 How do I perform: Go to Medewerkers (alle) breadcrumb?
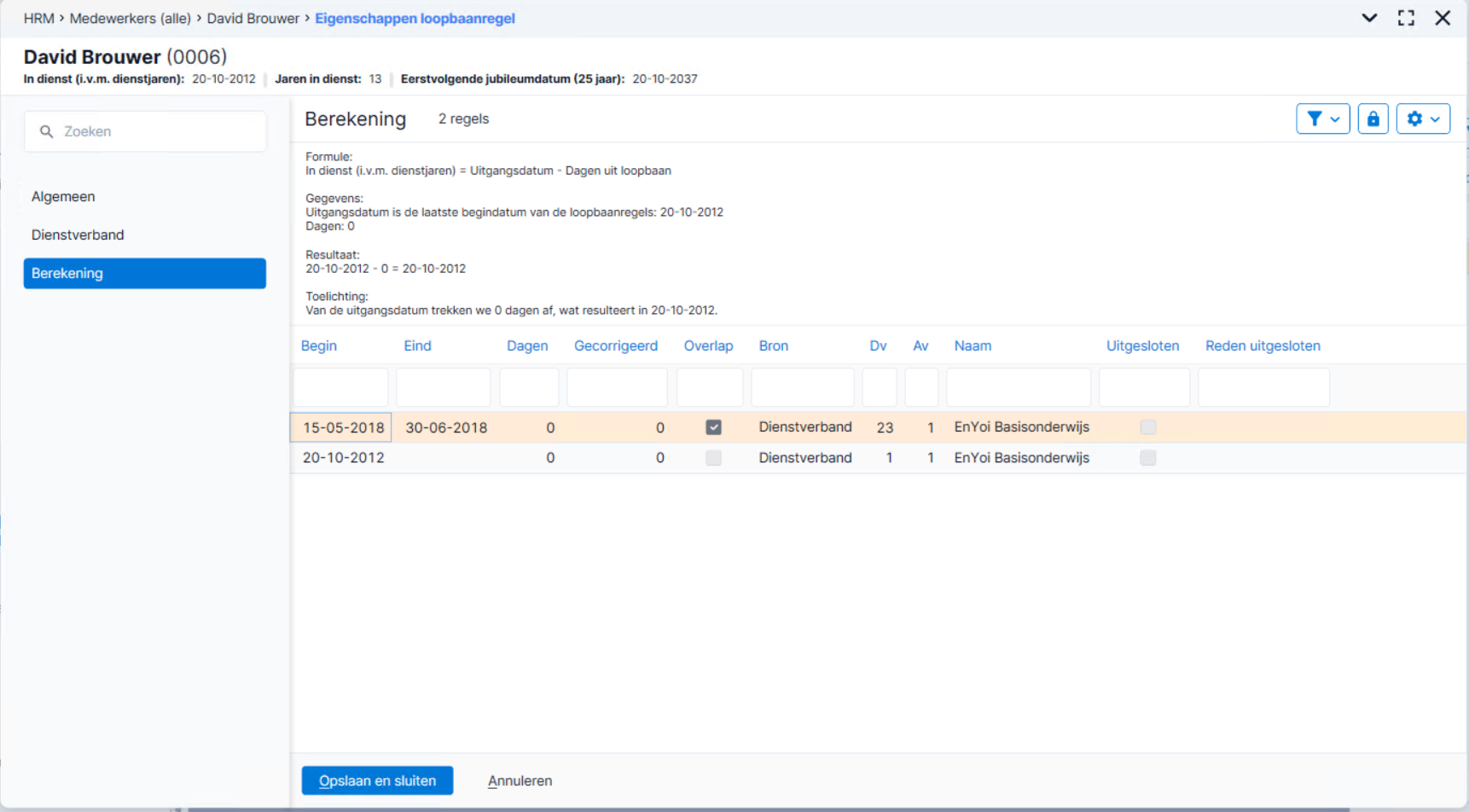[130, 18]
